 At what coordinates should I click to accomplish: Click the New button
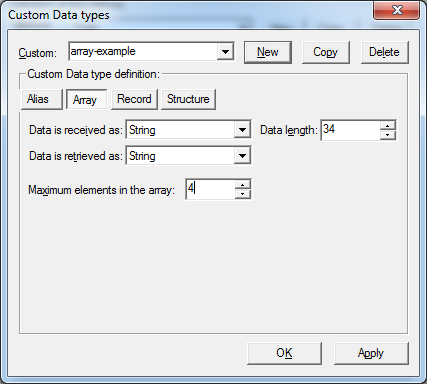[268, 52]
